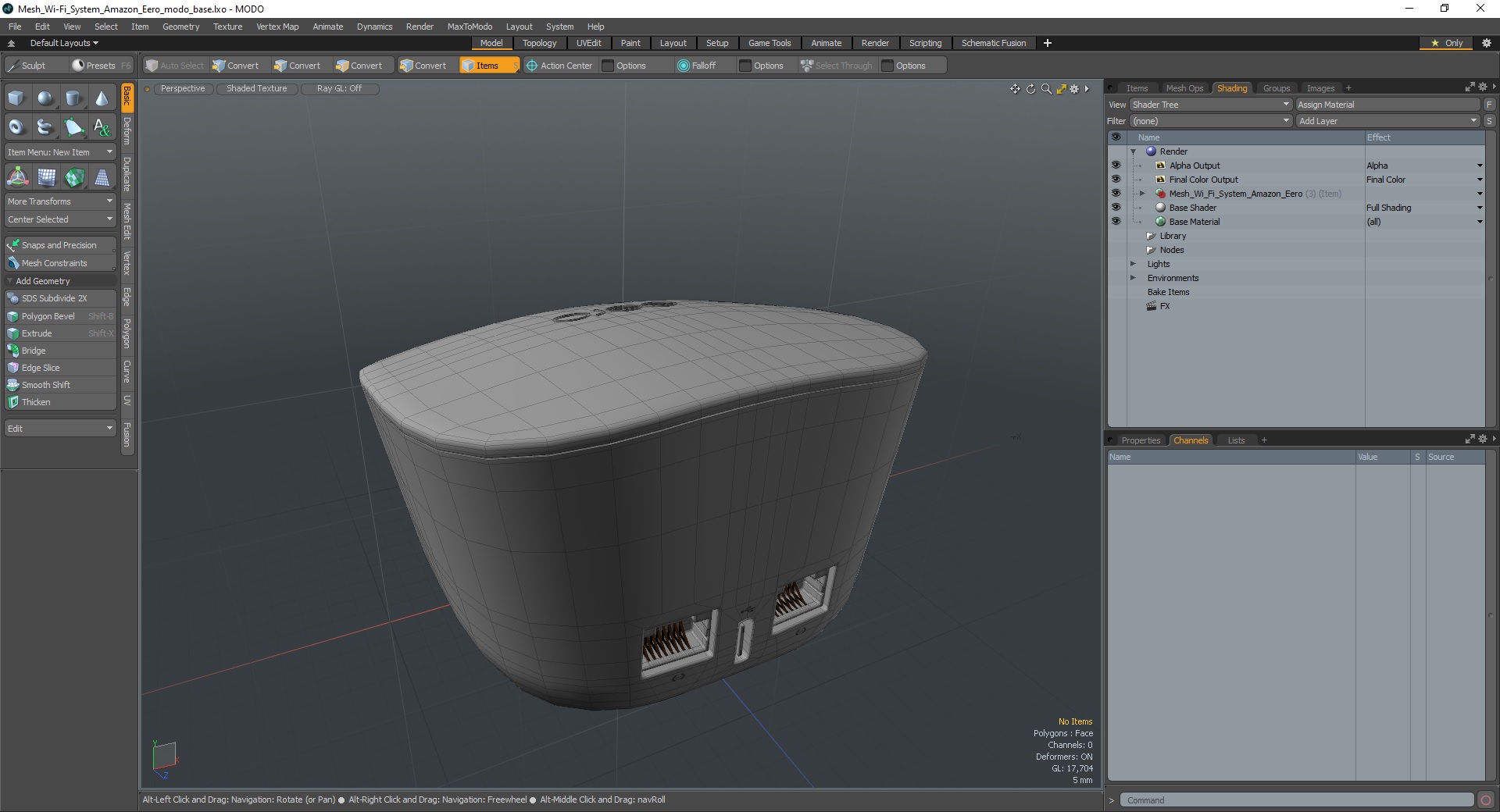Click the SDS Subdivide 2X tool
Viewport: 1500px width, 812px height.
pyautogui.click(x=61, y=298)
